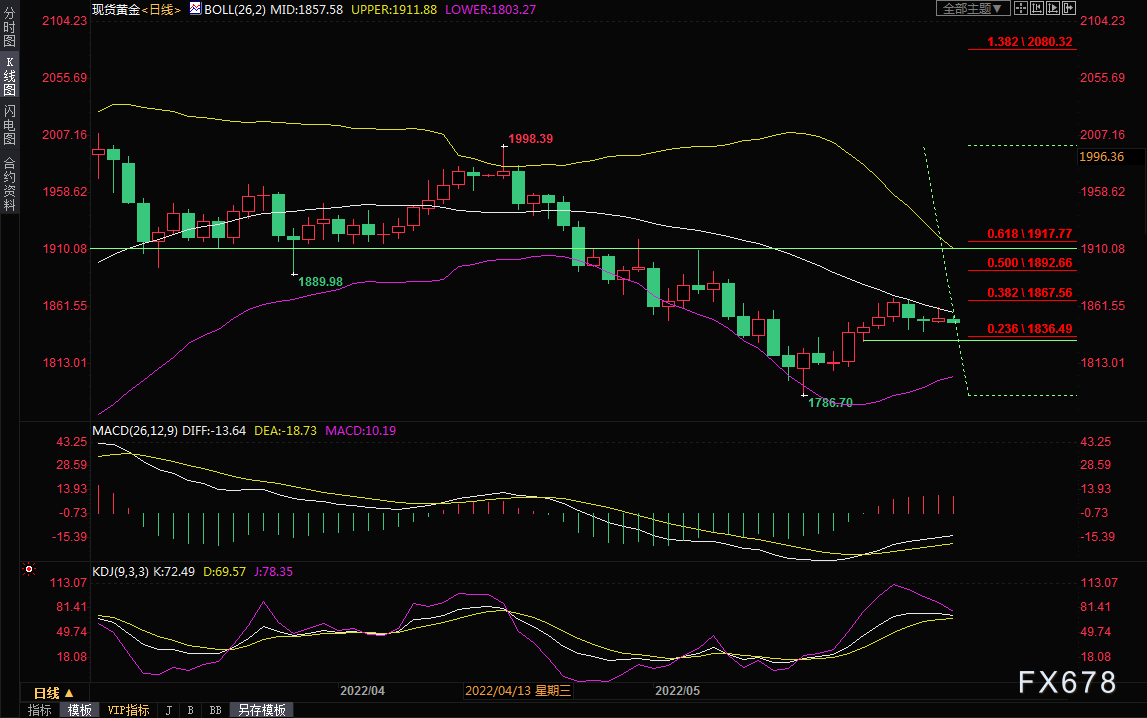The image size is (1147, 718).
Task: Click the axis play-forward icon
Action: pyautogui.click(x=1053, y=8)
